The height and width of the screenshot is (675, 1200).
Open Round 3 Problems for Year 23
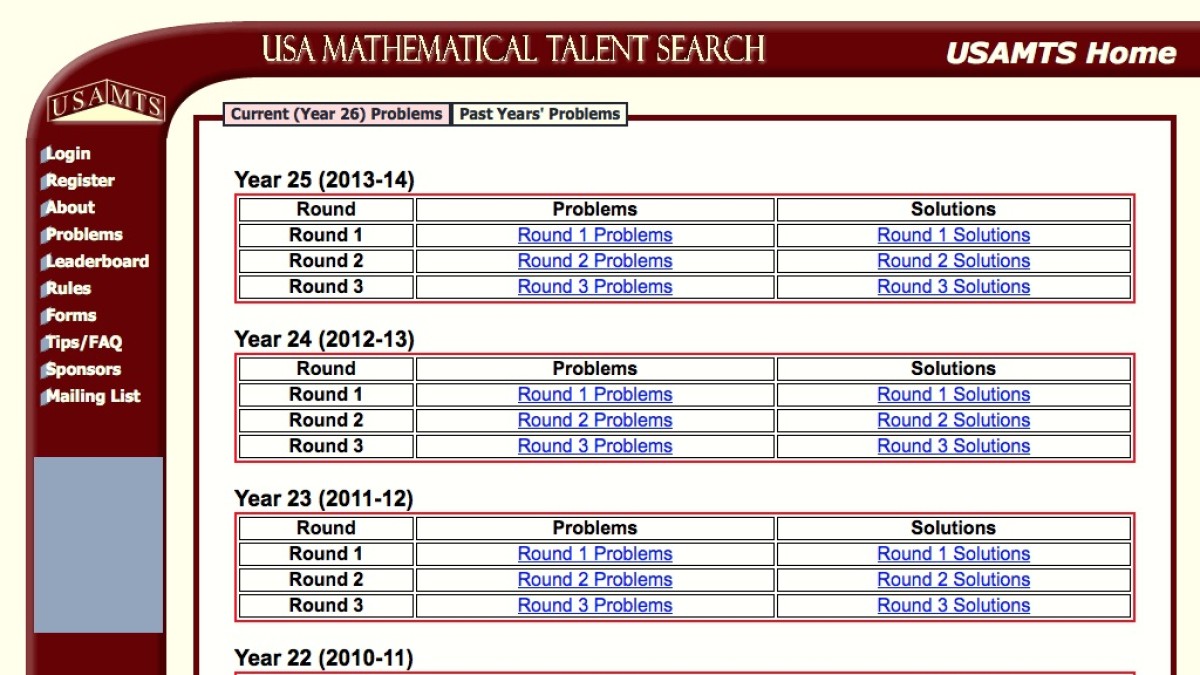(595, 605)
